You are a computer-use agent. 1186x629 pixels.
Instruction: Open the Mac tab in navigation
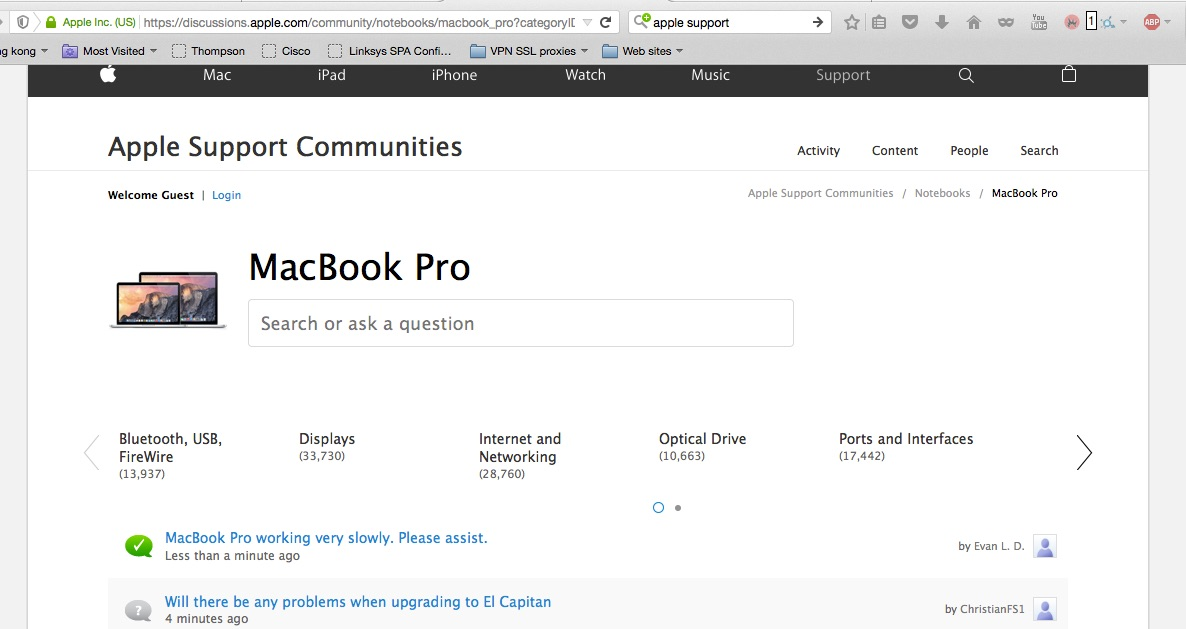point(217,75)
